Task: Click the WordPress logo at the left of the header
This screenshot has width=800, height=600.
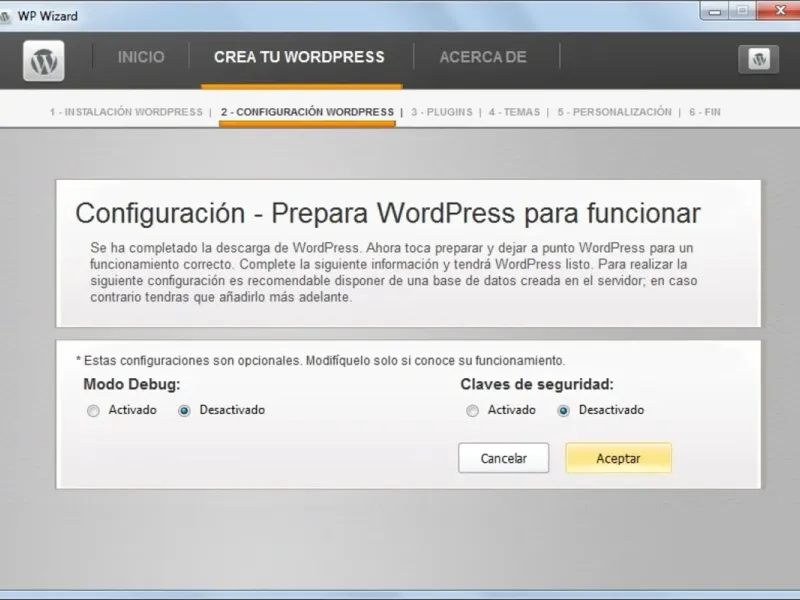Action: tap(44, 61)
